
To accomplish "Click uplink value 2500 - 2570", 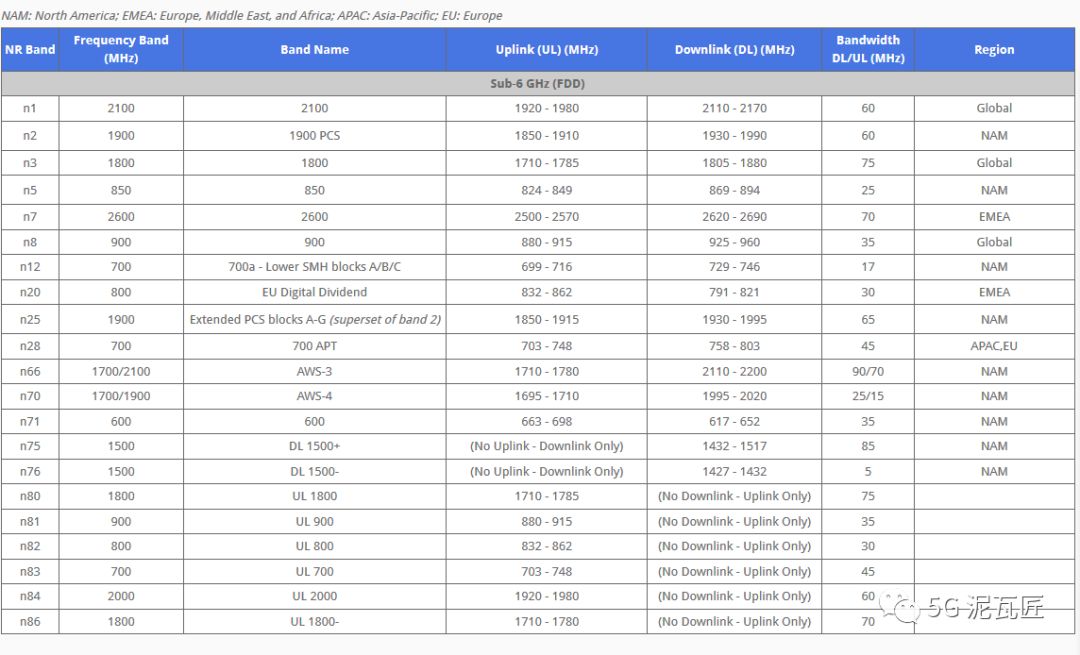I will (546, 216).
